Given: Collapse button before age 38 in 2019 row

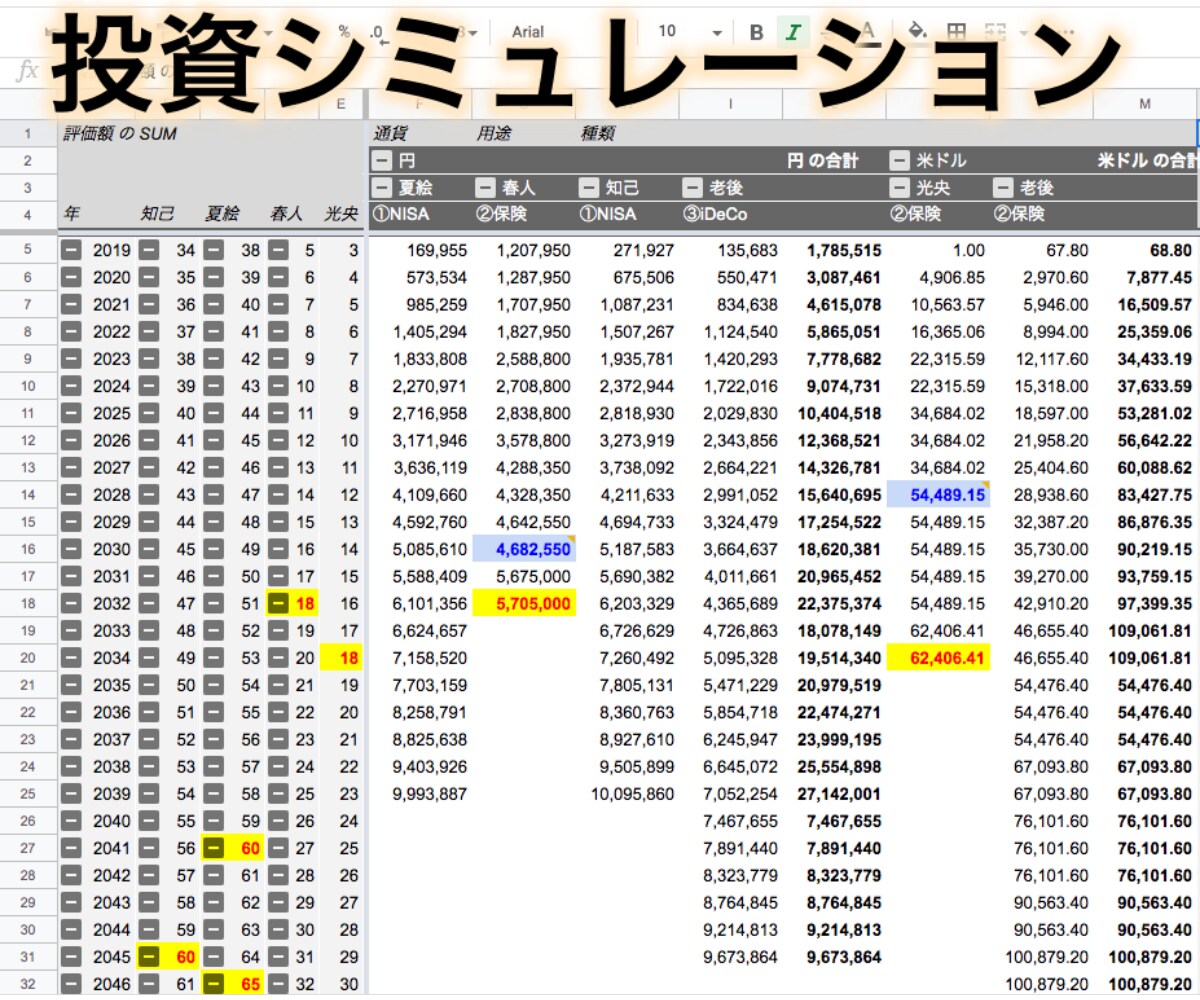Looking at the screenshot, I should click(x=214, y=250).
